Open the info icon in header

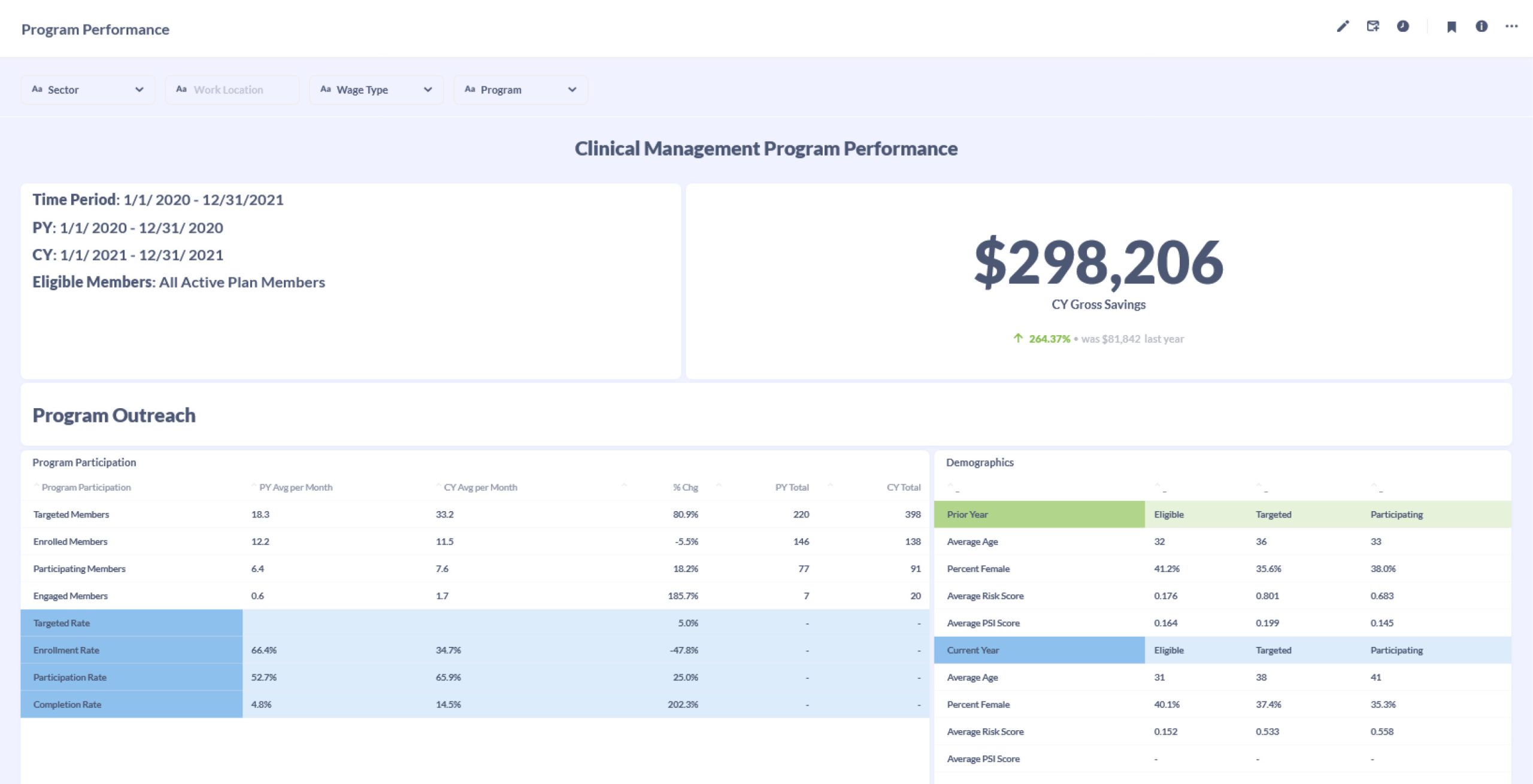pyautogui.click(x=1482, y=26)
